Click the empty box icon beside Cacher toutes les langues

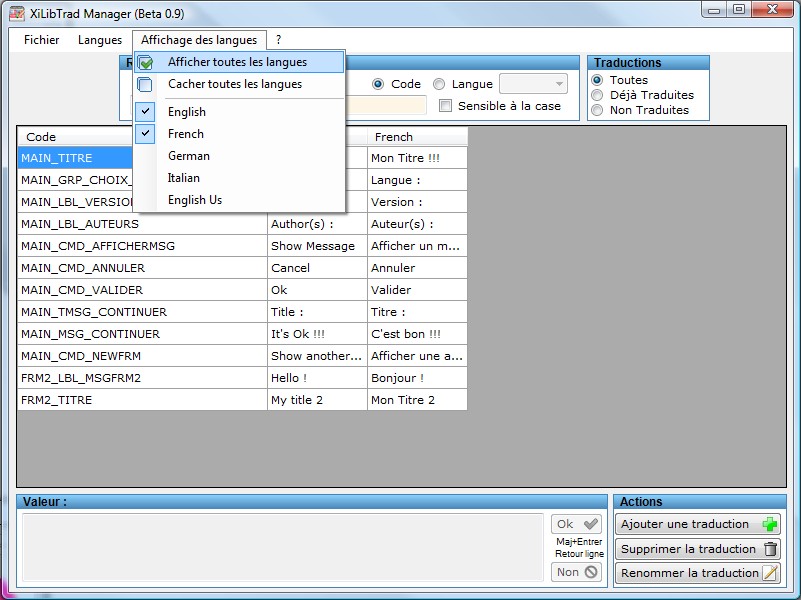tap(145, 84)
